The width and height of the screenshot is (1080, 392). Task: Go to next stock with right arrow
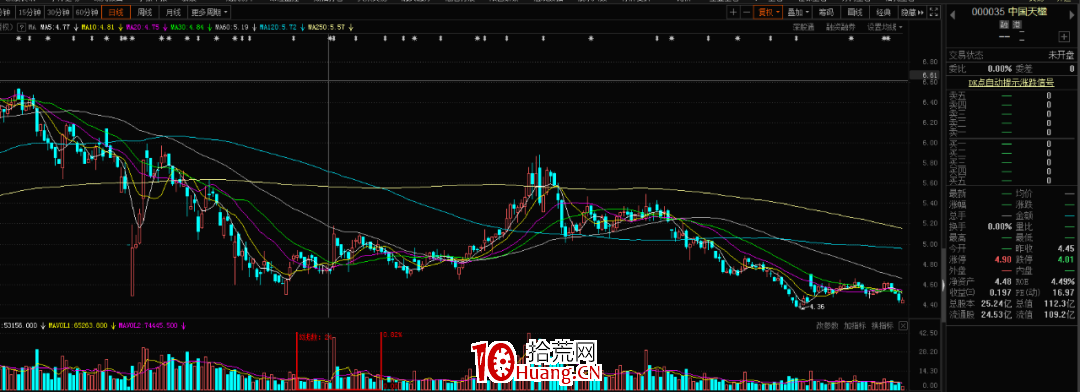(1072, 15)
